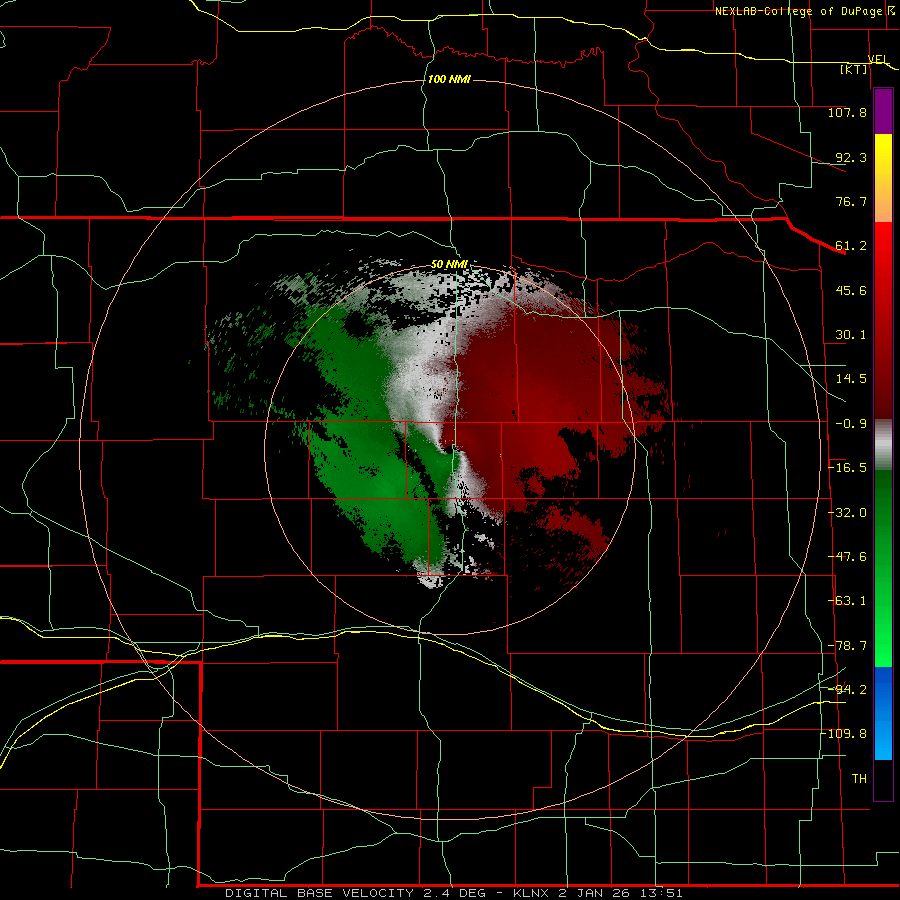Viewport: 900px width, 900px height.
Task: Click the purple top segment of color bar
Action: tap(883, 112)
